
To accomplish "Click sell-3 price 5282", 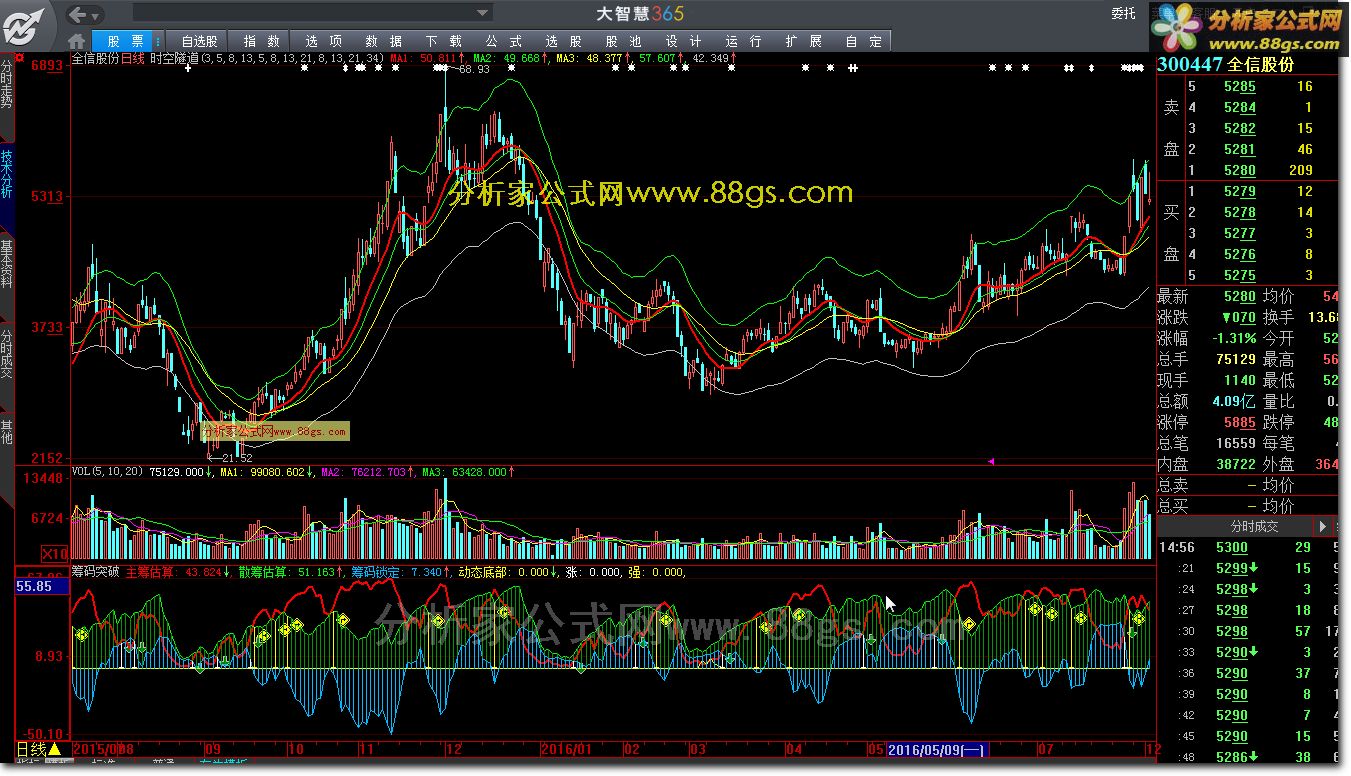I will [x=1240, y=129].
